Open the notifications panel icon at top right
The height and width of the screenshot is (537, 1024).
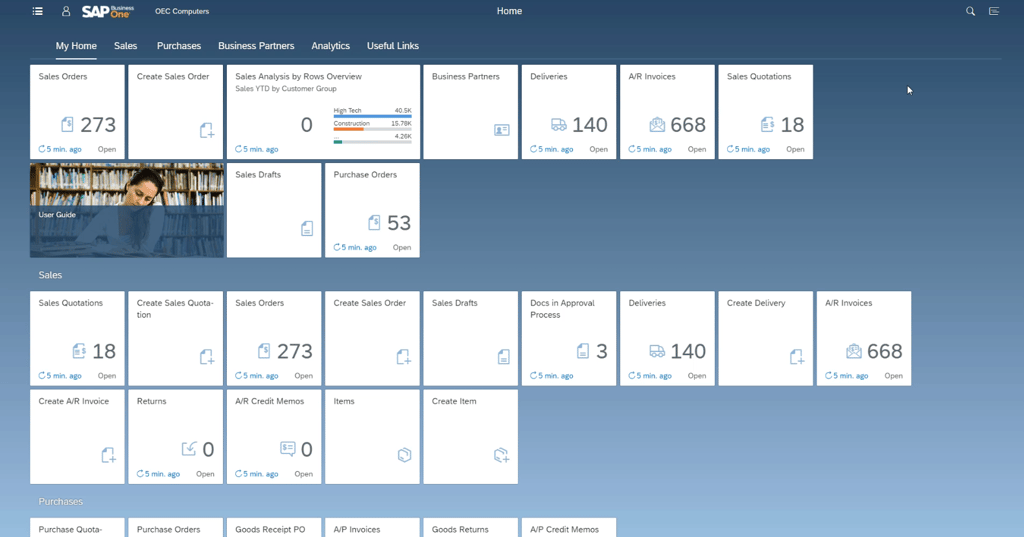point(994,12)
